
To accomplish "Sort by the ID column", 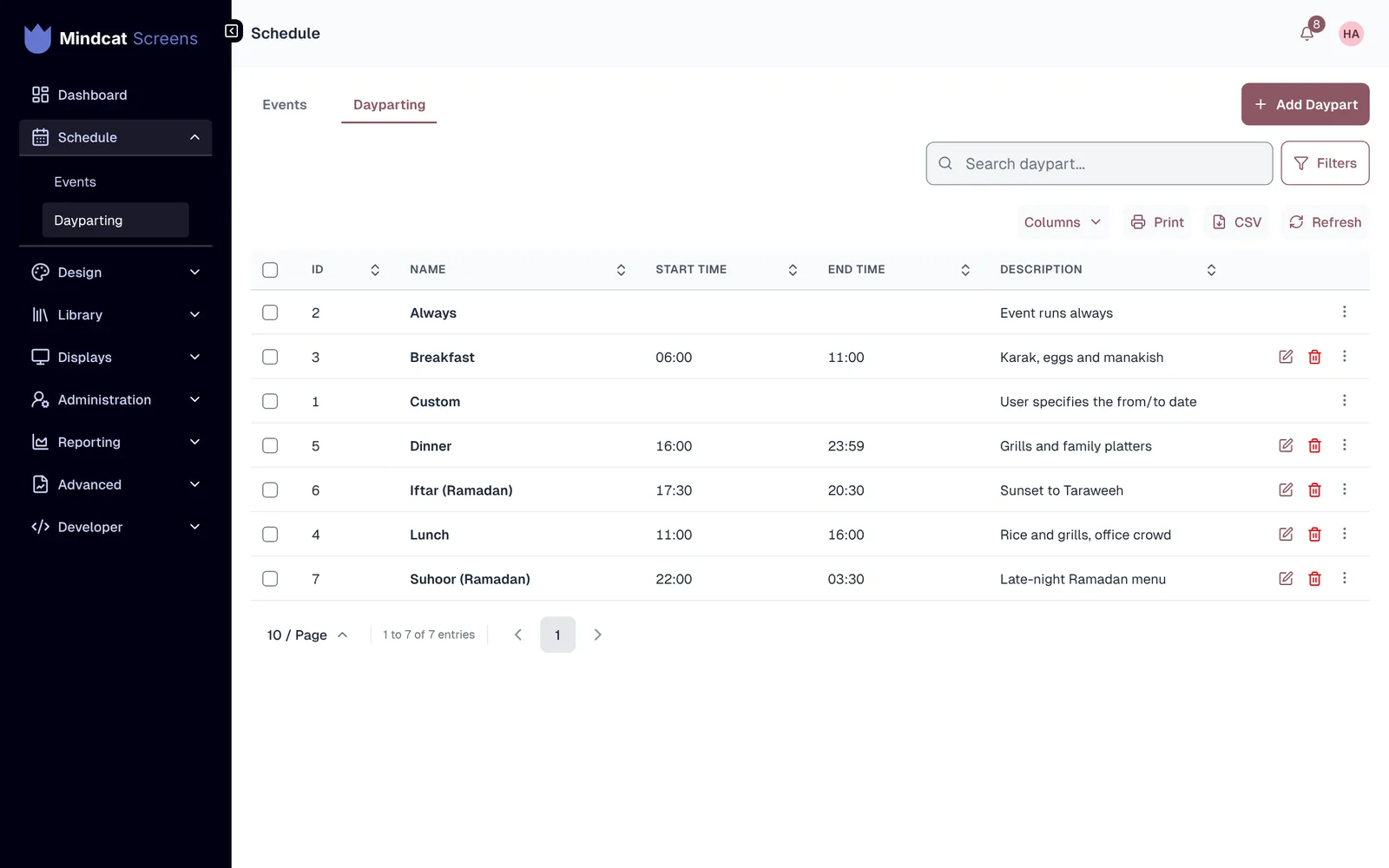I will coord(375,270).
